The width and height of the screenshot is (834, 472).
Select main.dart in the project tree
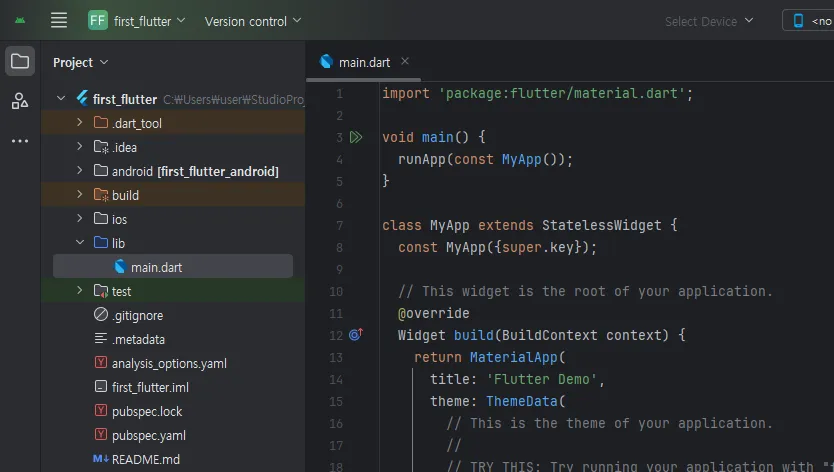(x=173, y=266)
